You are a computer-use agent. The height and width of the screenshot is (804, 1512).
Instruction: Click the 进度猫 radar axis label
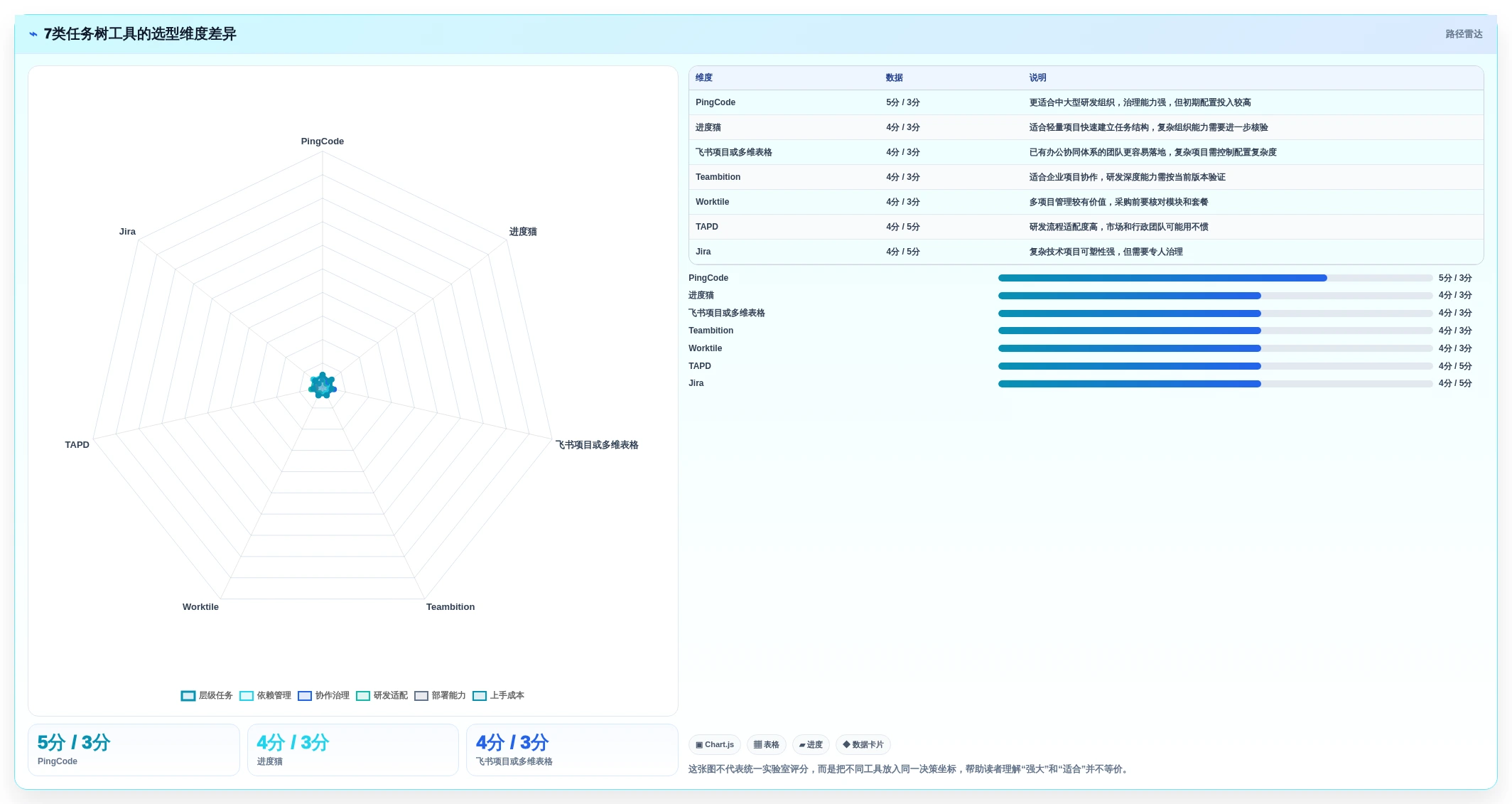(x=523, y=232)
